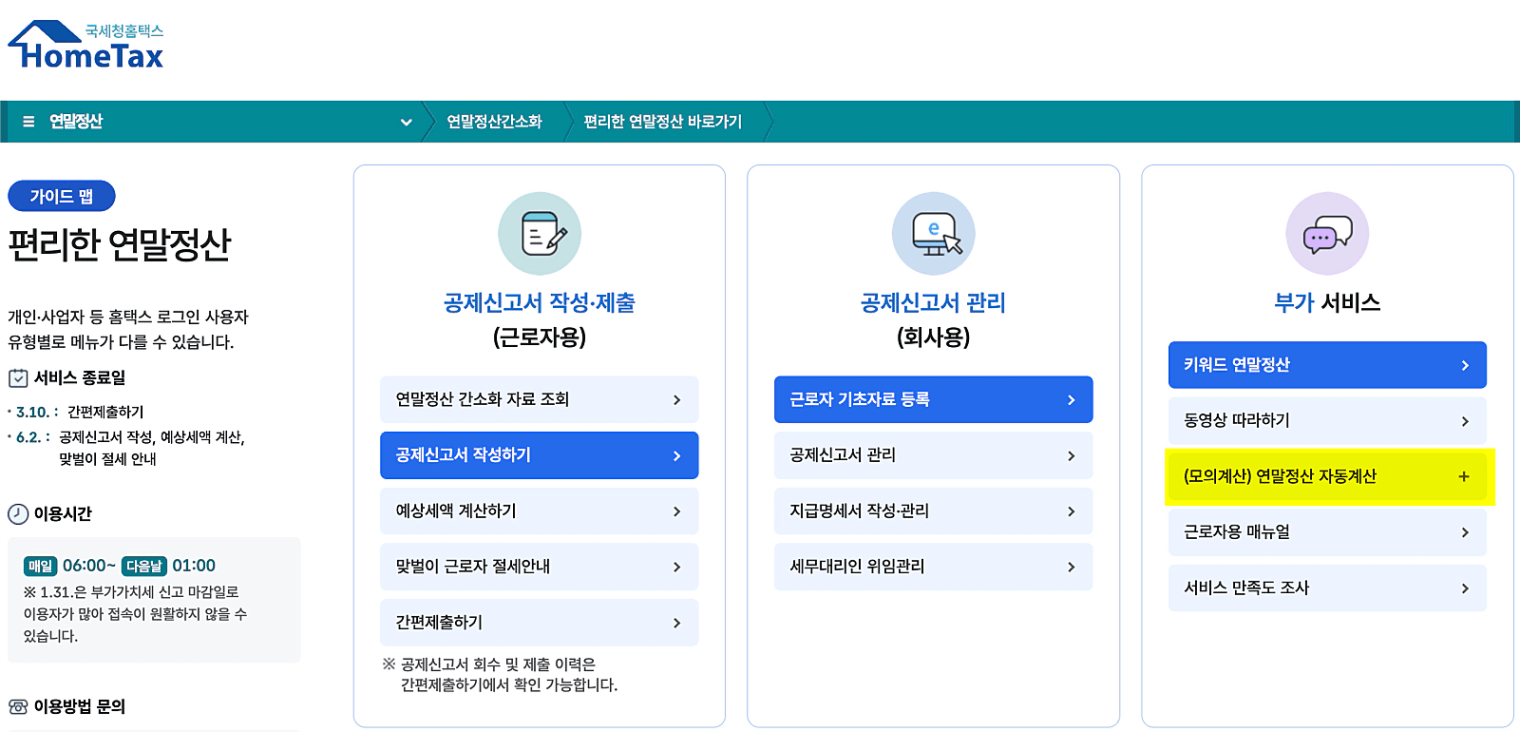Image resolution: width=1520 pixels, height=732 pixels.
Task: Switch to the 연말정산간소화 tab
Action: coord(492,120)
